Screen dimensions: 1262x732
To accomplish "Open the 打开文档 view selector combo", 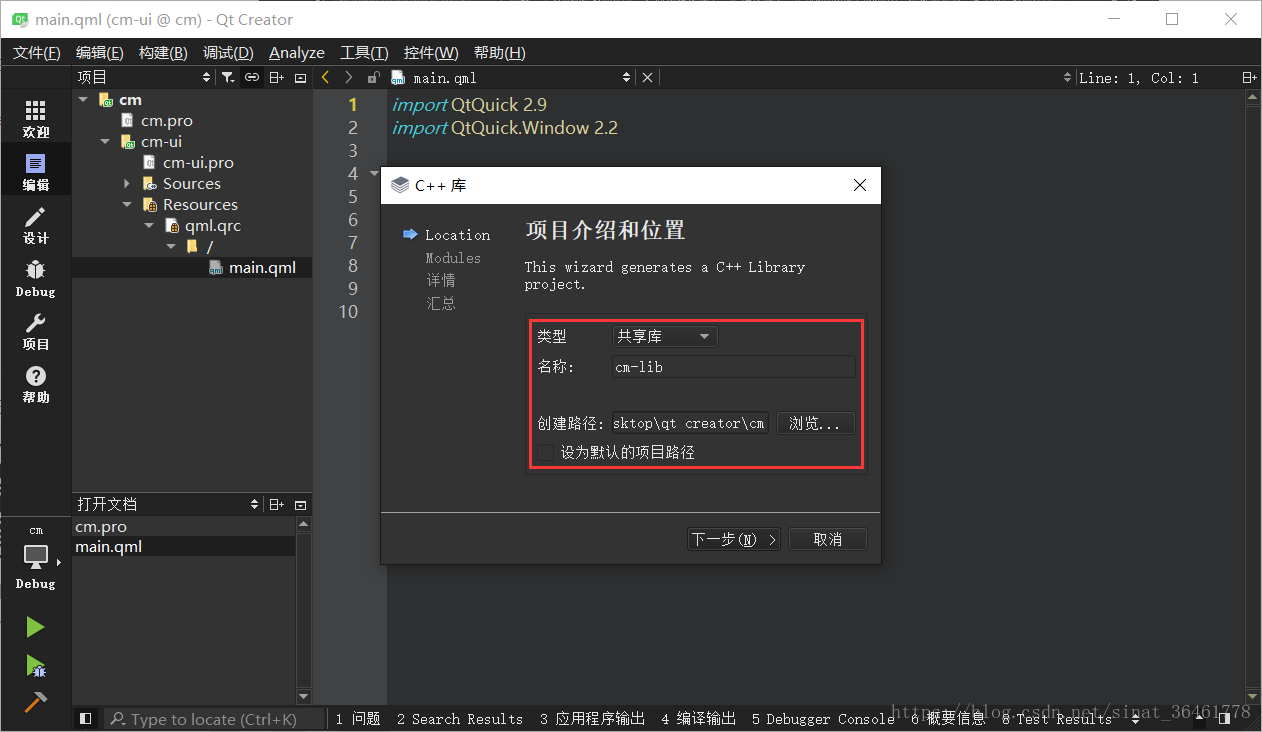I will pyautogui.click(x=168, y=505).
